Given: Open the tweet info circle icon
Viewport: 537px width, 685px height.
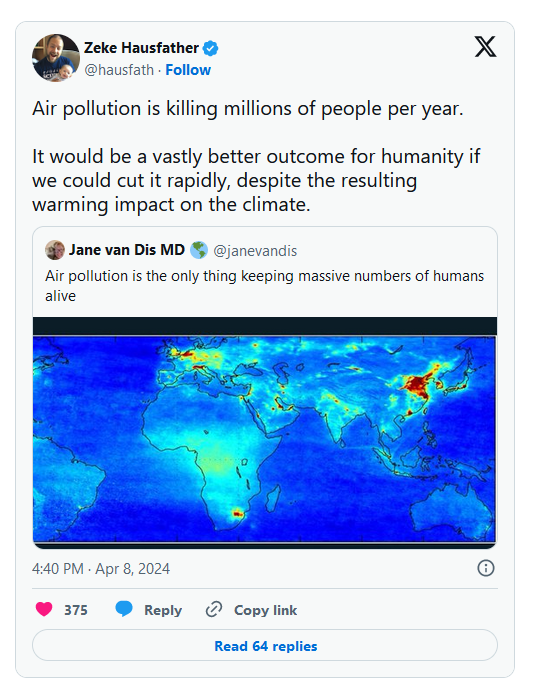Looking at the screenshot, I should (486, 568).
